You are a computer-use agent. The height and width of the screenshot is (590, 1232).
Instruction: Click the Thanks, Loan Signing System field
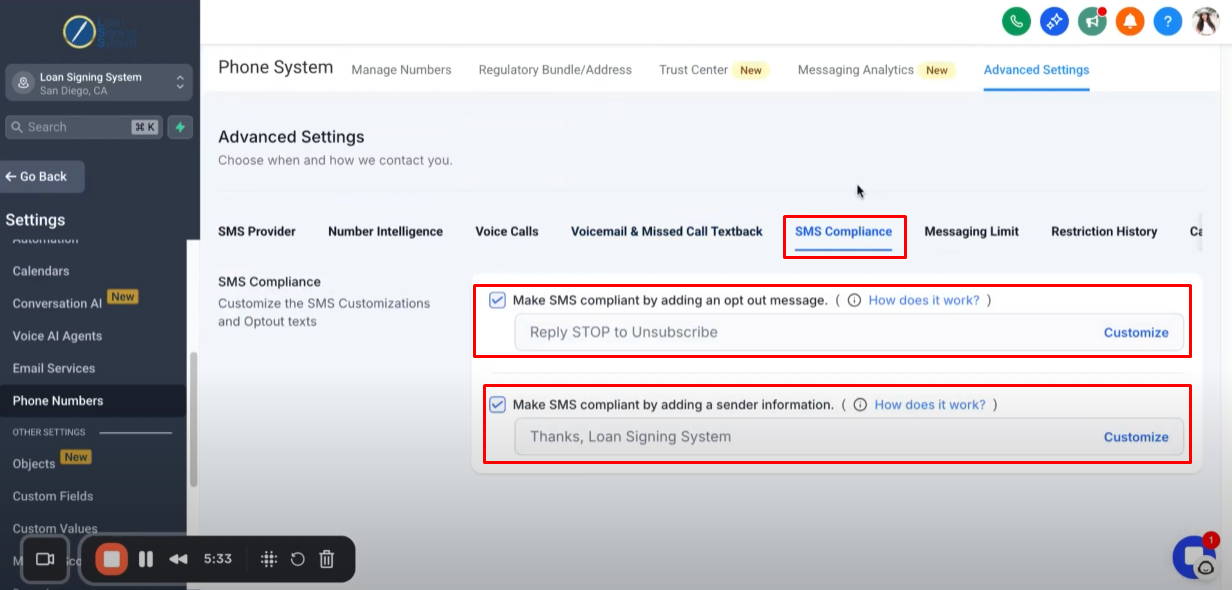849,437
